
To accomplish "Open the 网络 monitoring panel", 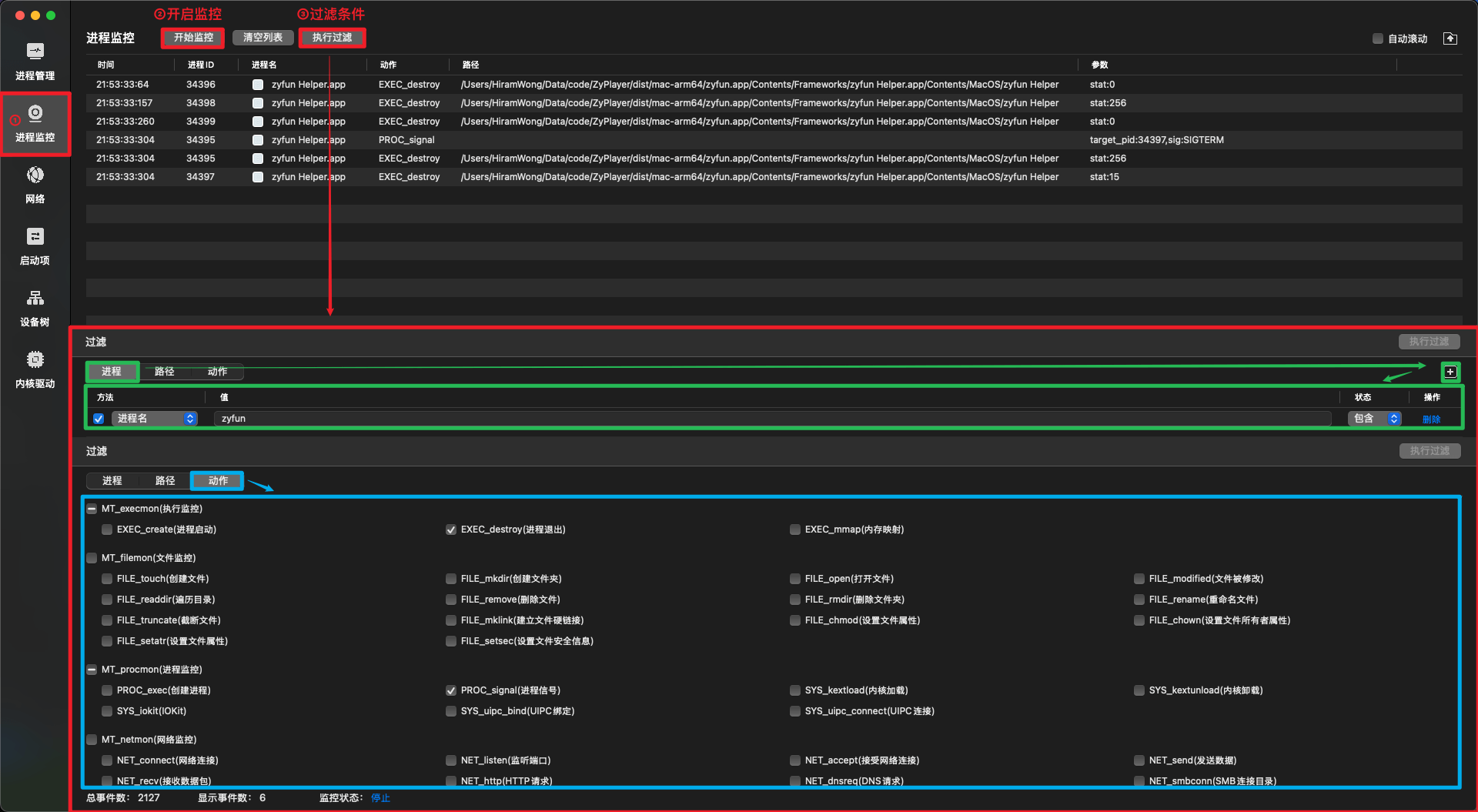I will click(35, 183).
